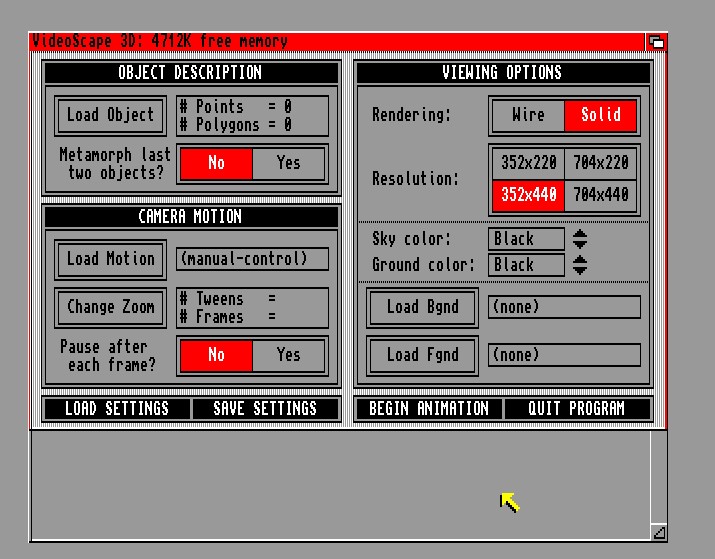715x559 pixels.
Task: Click the VIEWING OPTIONS header
Action: coord(503,72)
